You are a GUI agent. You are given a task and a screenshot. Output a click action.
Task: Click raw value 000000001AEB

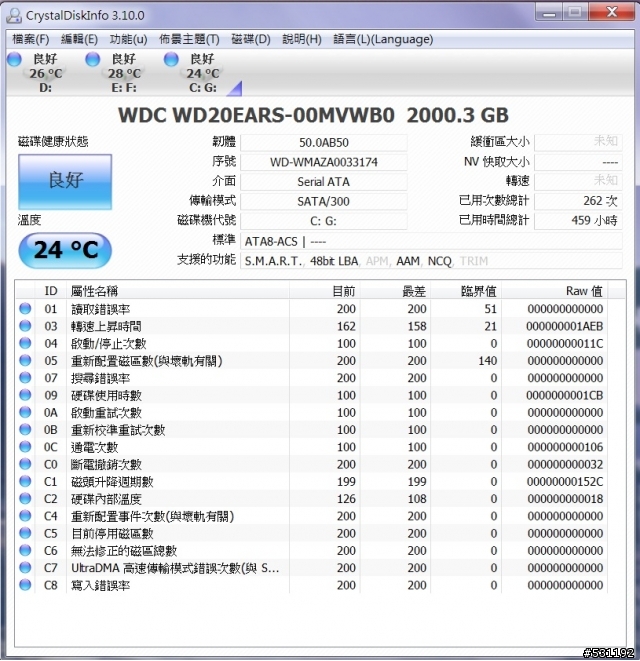(x=565, y=326)
